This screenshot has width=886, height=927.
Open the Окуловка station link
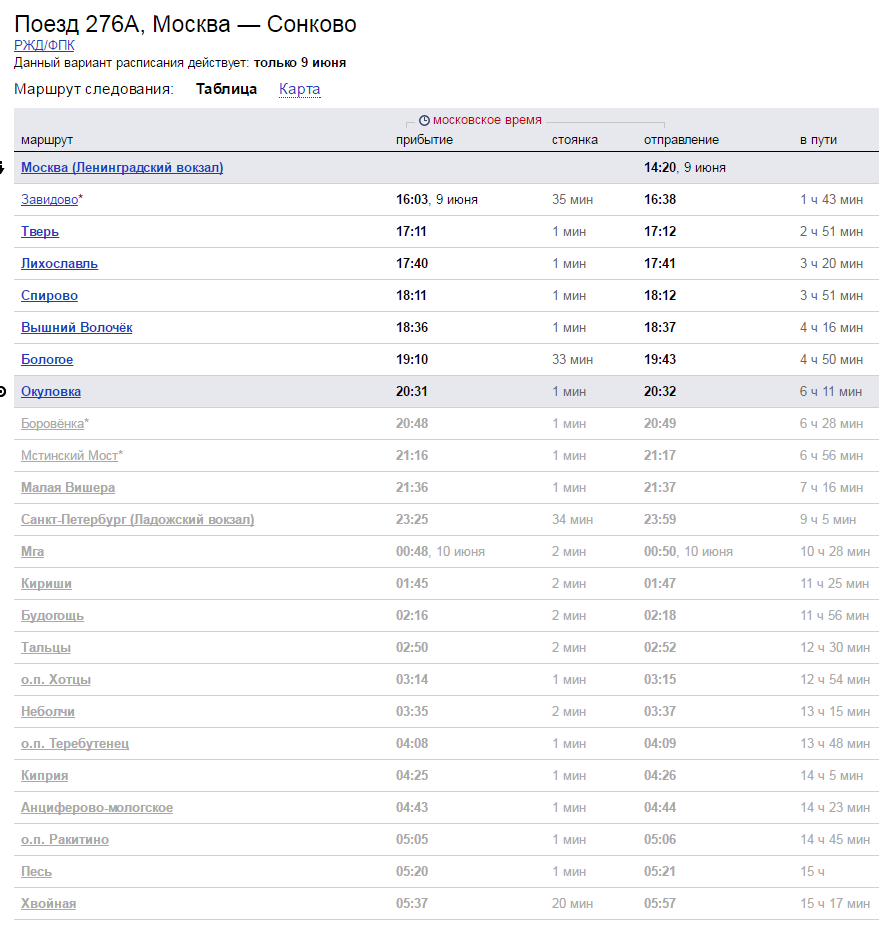(51, 392)
